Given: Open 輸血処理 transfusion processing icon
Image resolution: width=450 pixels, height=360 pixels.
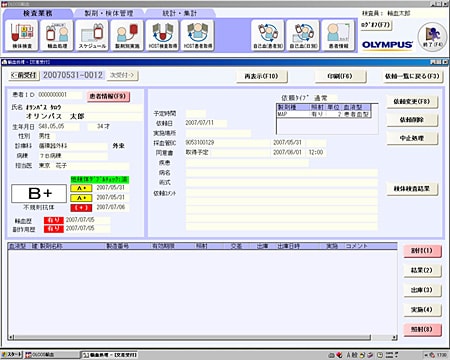Looking at the screenshot, I should 57,35.
